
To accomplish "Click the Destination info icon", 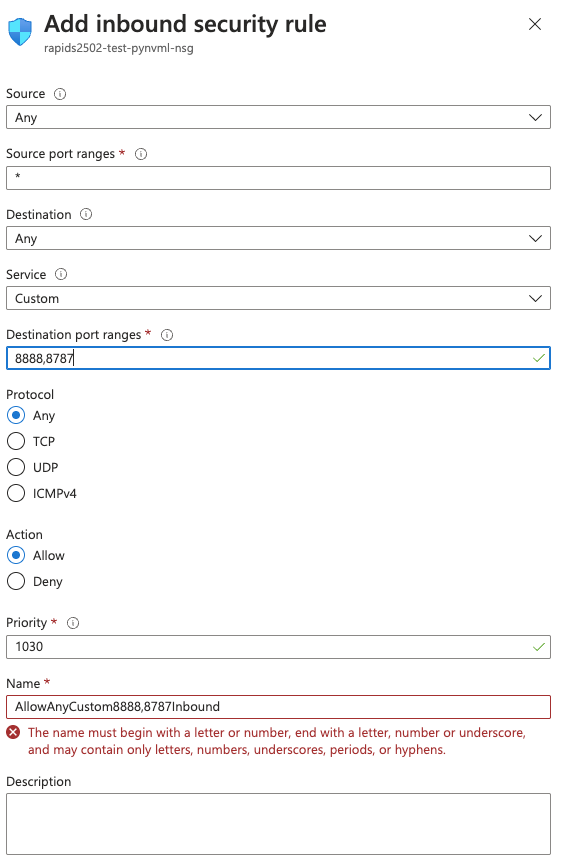I will (86, 214).
